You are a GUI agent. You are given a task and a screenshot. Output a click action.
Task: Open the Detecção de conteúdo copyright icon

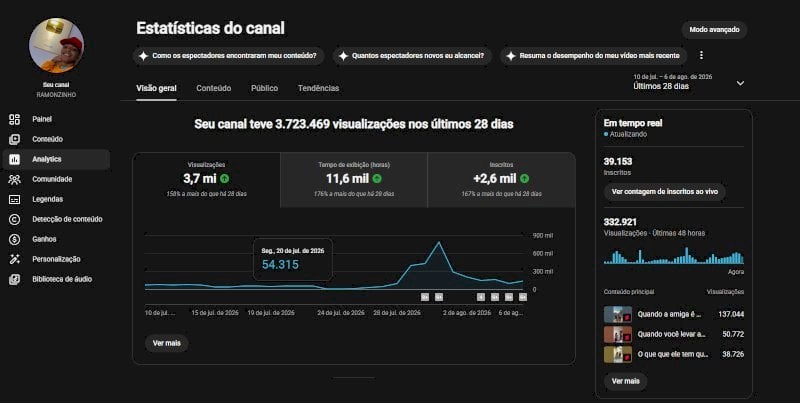click(14, 219)
